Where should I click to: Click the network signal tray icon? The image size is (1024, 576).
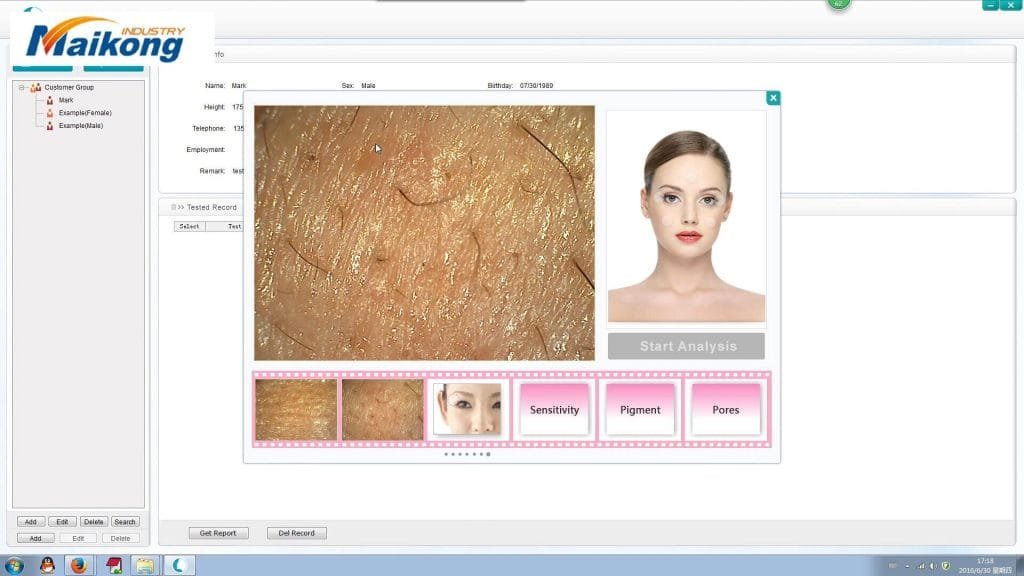[x=921, y=566]
